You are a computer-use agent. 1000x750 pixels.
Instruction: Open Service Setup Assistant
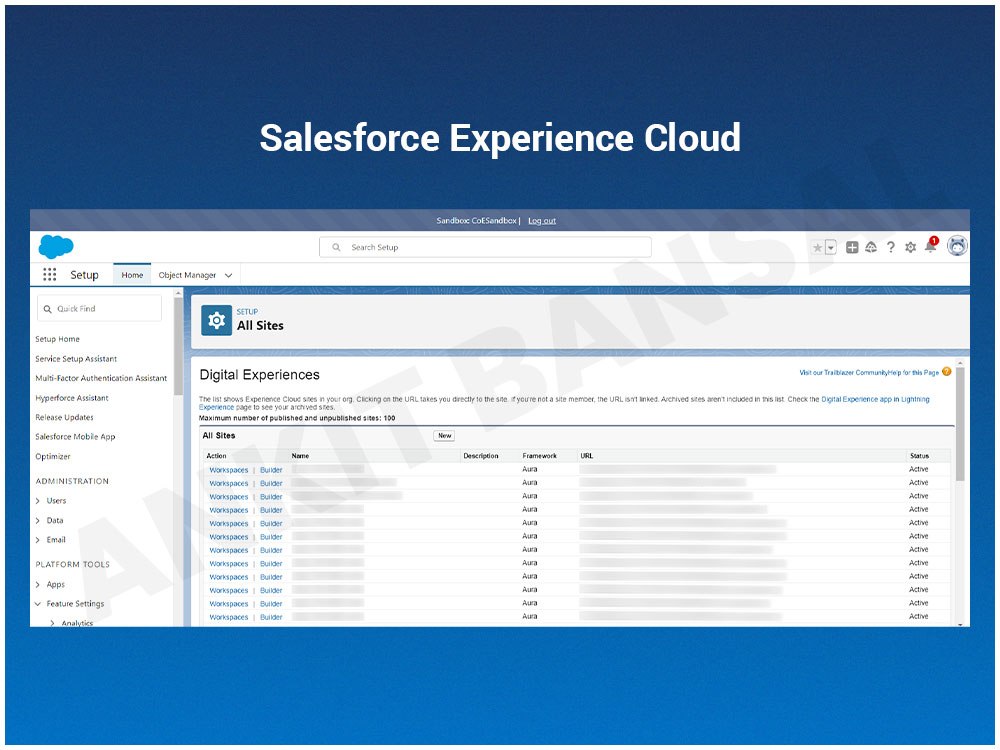pos(76,359)
